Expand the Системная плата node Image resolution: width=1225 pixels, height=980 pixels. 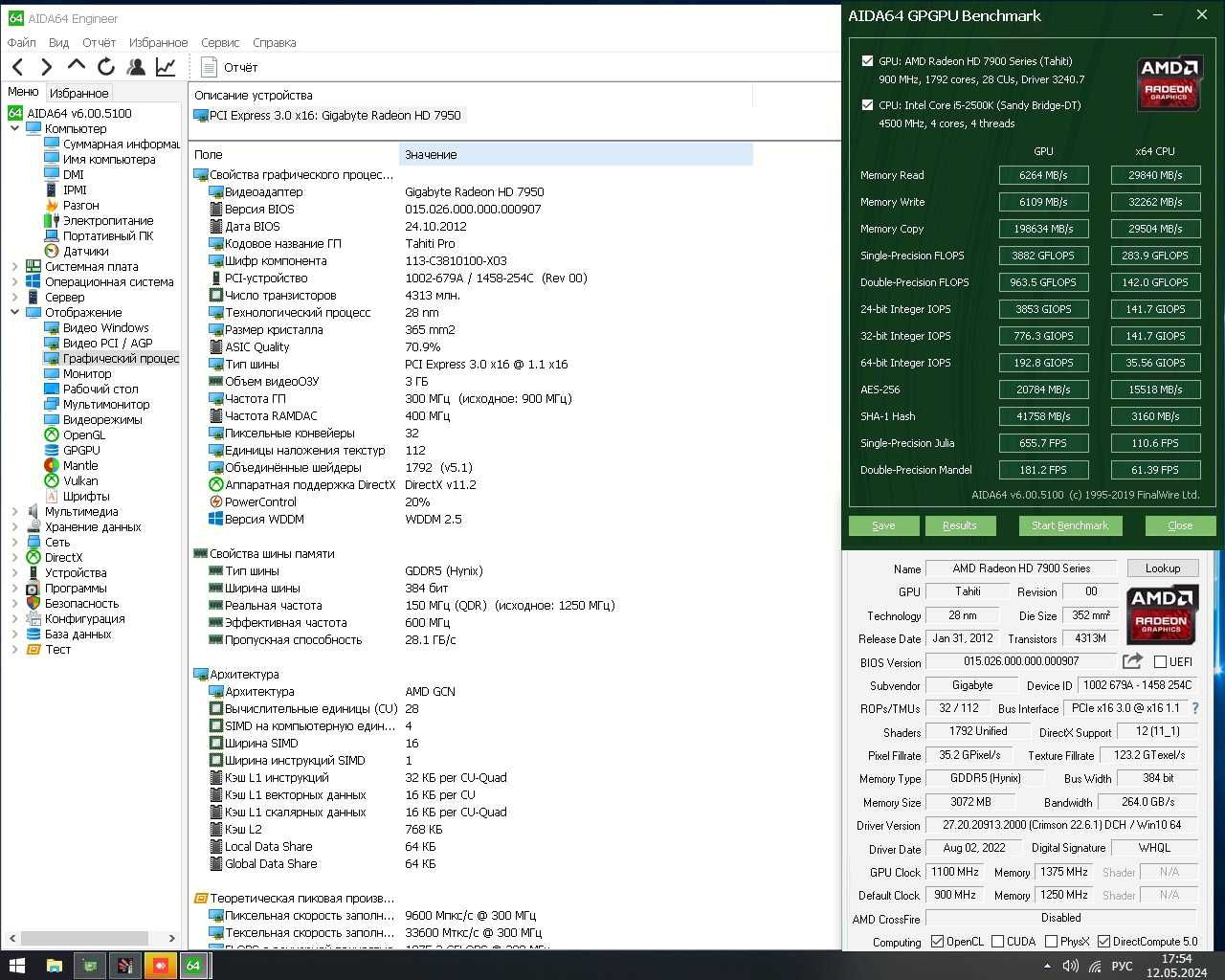tap(14, 266)
